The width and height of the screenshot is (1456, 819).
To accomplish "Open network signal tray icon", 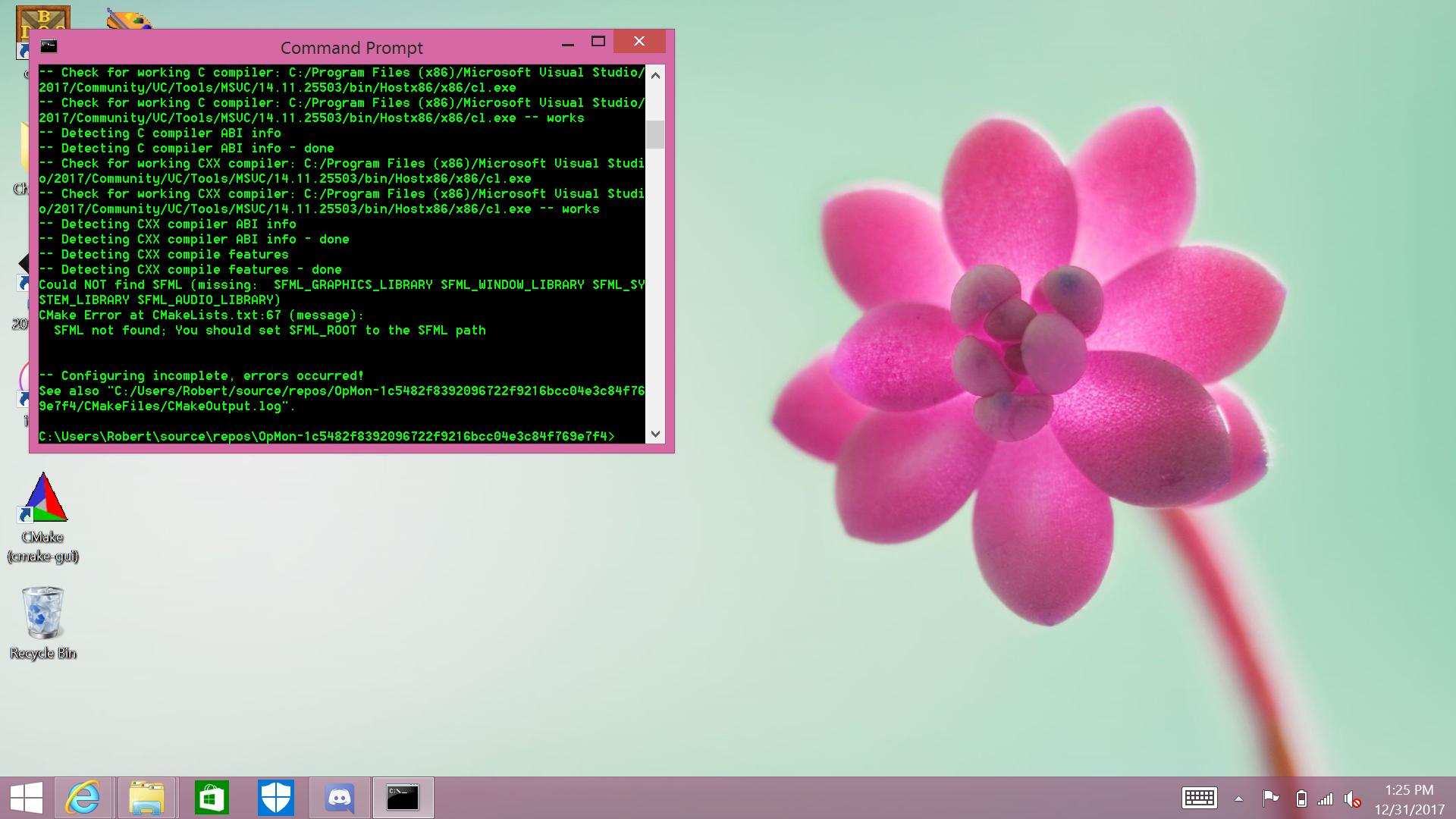I will tap(1326, 798).
